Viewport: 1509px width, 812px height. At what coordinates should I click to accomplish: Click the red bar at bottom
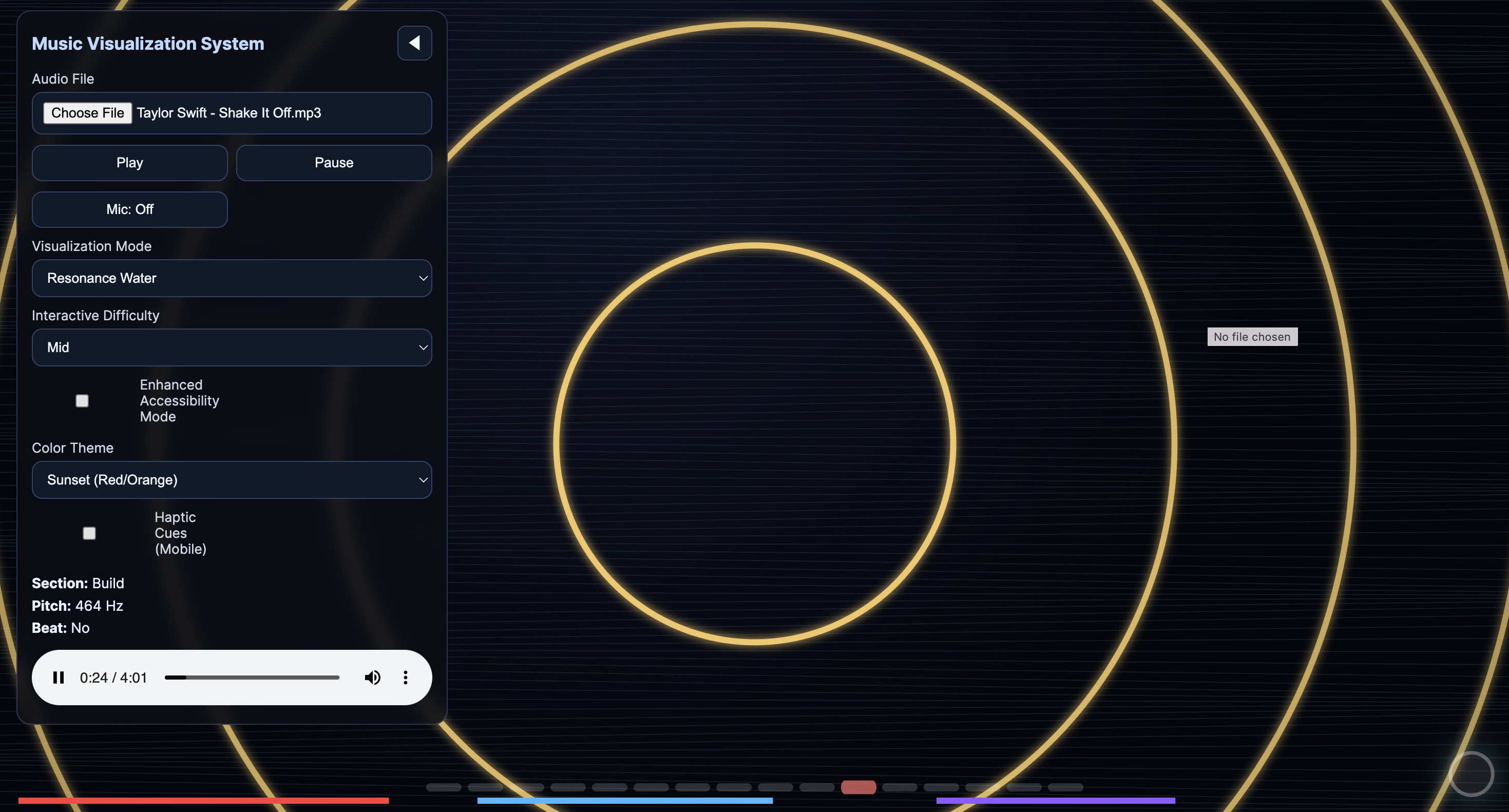pyautogui.click(x=203, y=800)
